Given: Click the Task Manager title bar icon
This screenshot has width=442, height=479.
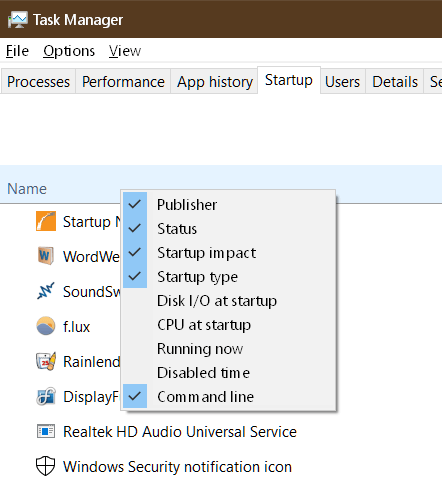Looking at the screenshot, I should (18, 20).
